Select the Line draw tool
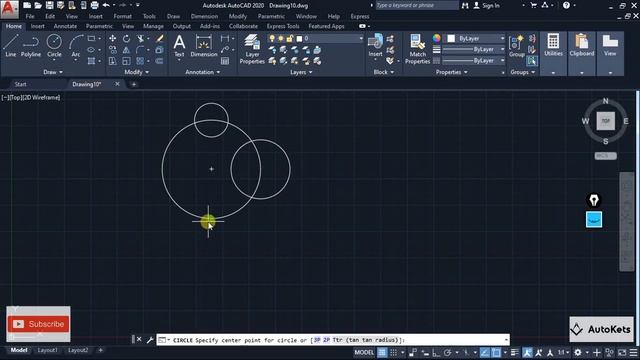The width and height of the screenshot is (640, 360). 11,45
